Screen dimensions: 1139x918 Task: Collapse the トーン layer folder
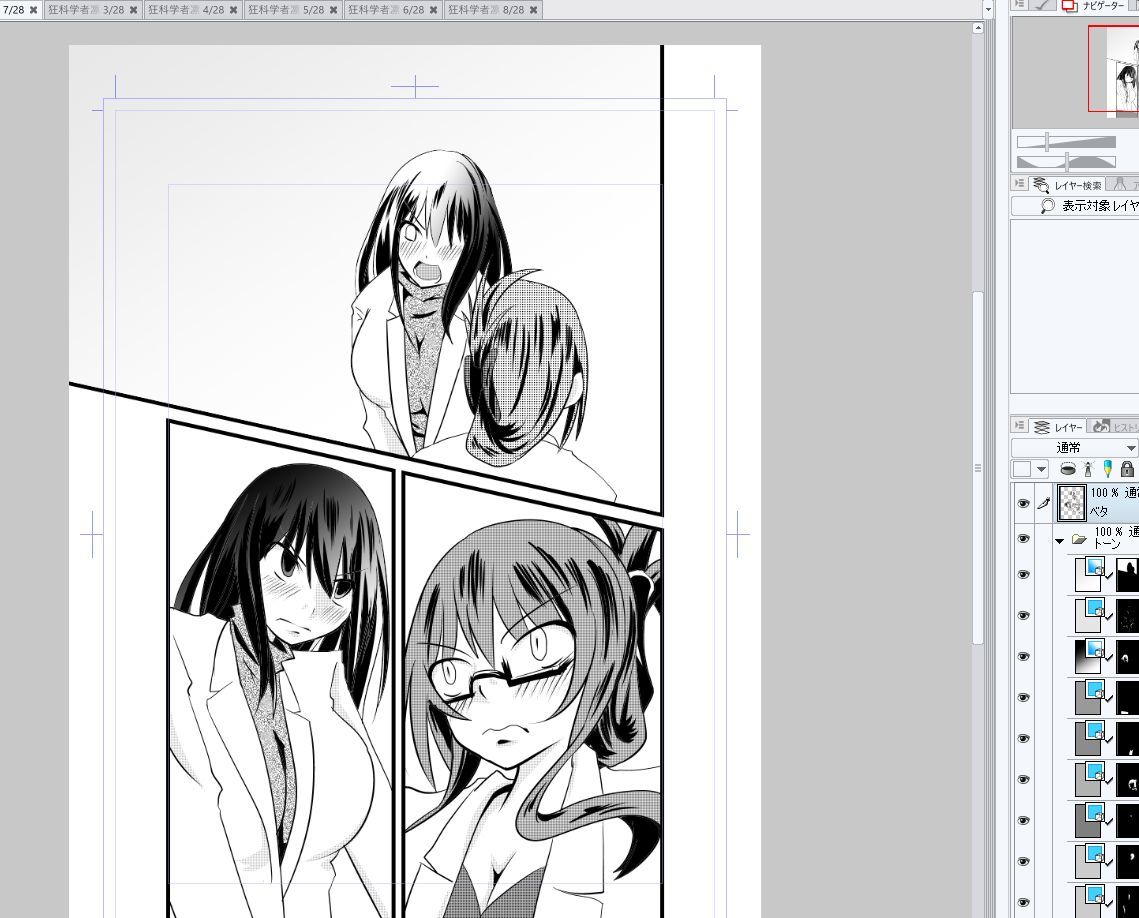click(1059, 540)
